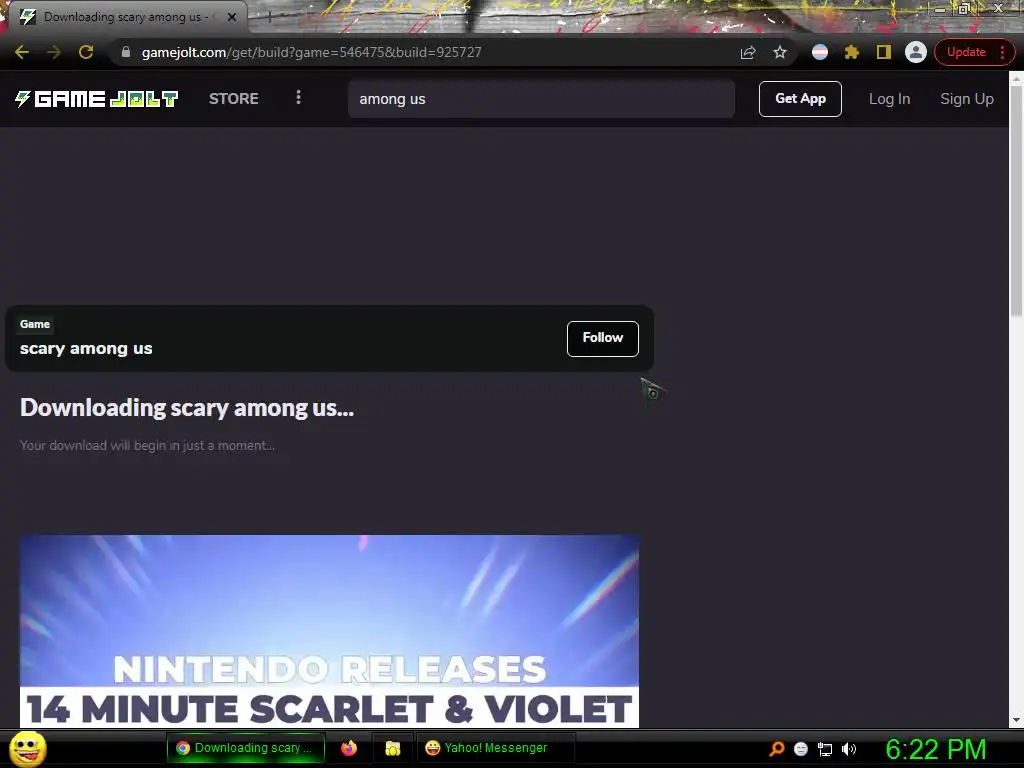The width and height of the screenshot is (1024, 768).
Task: Click the browser forward arrow
Action: [x=54, y=52]
